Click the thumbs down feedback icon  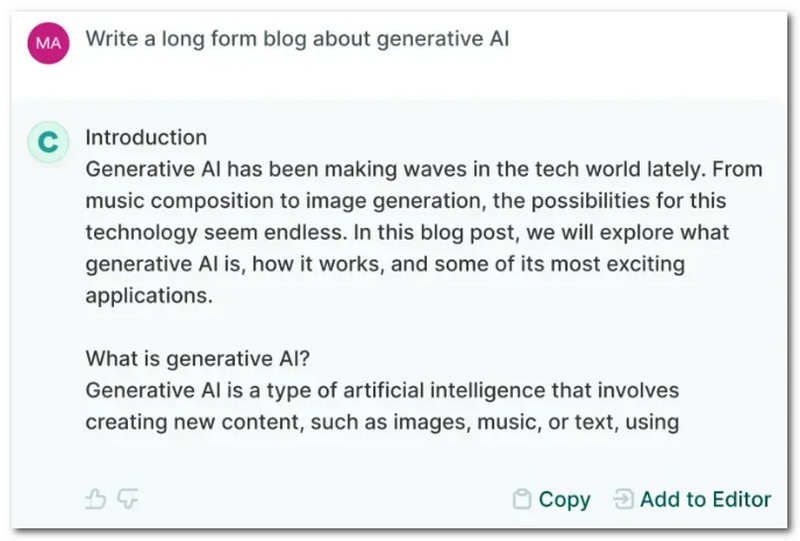[x=126, y=498]
